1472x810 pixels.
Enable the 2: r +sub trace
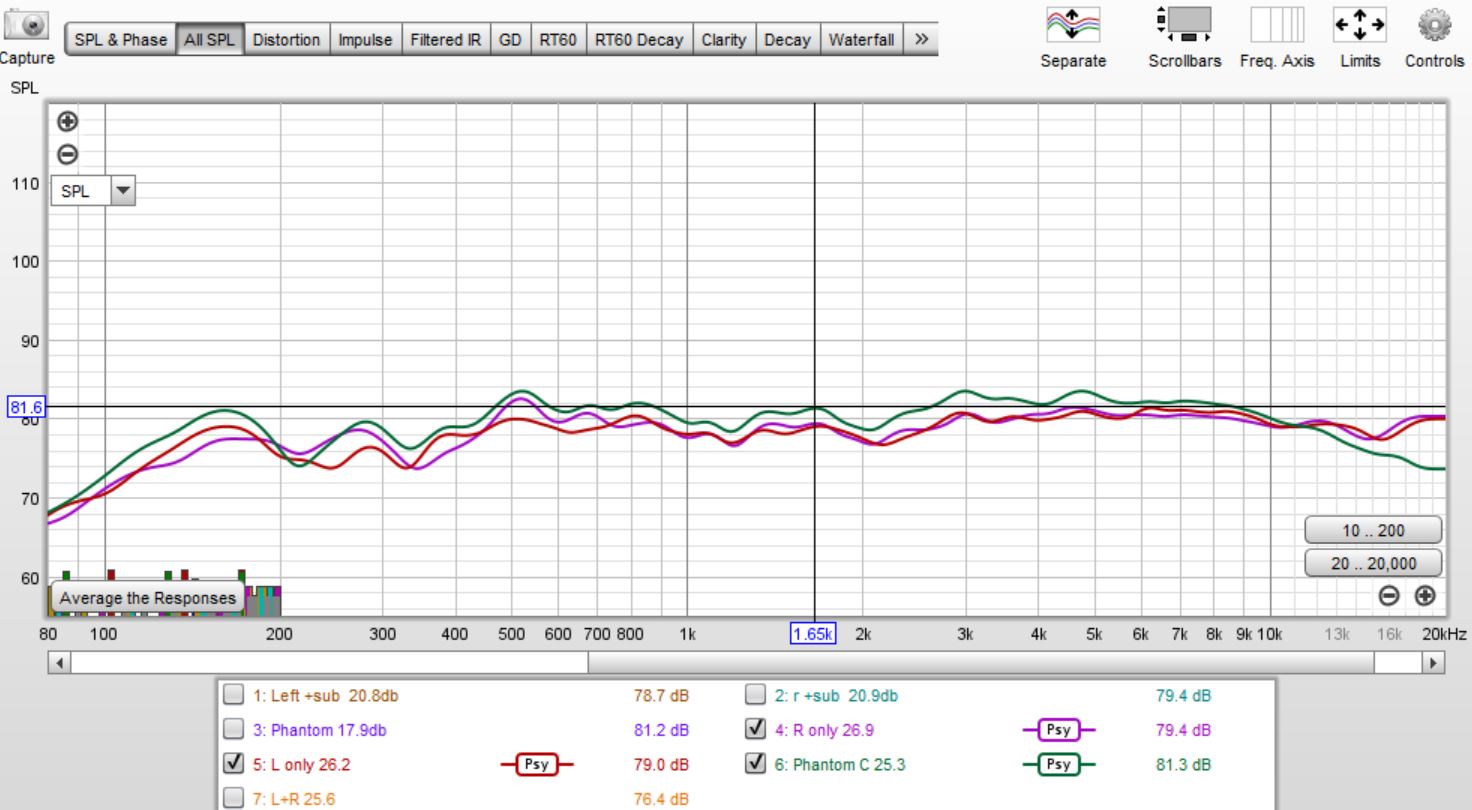[x=757, y=695]
